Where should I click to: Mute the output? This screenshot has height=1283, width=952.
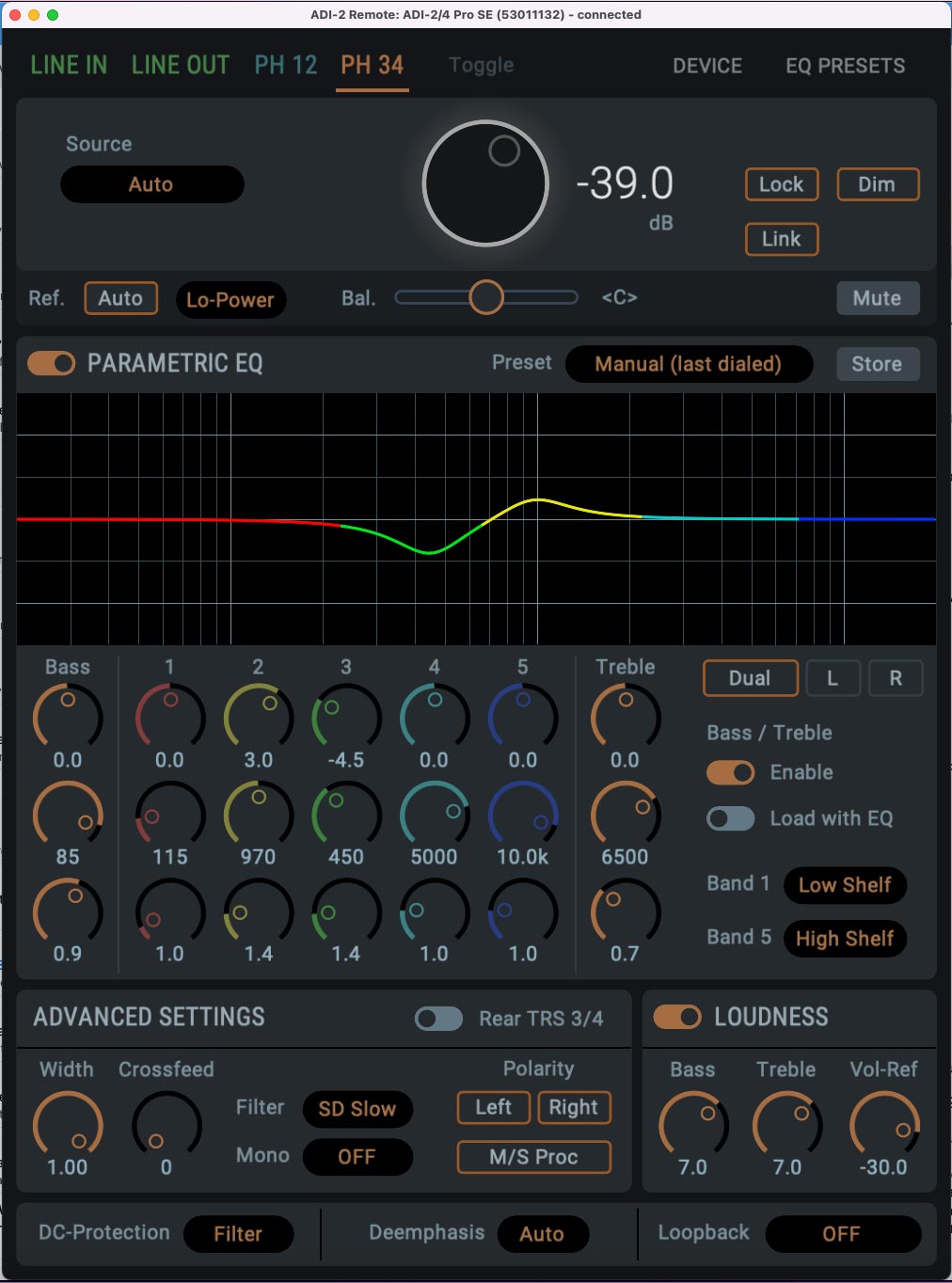click(x=878, y=298)
